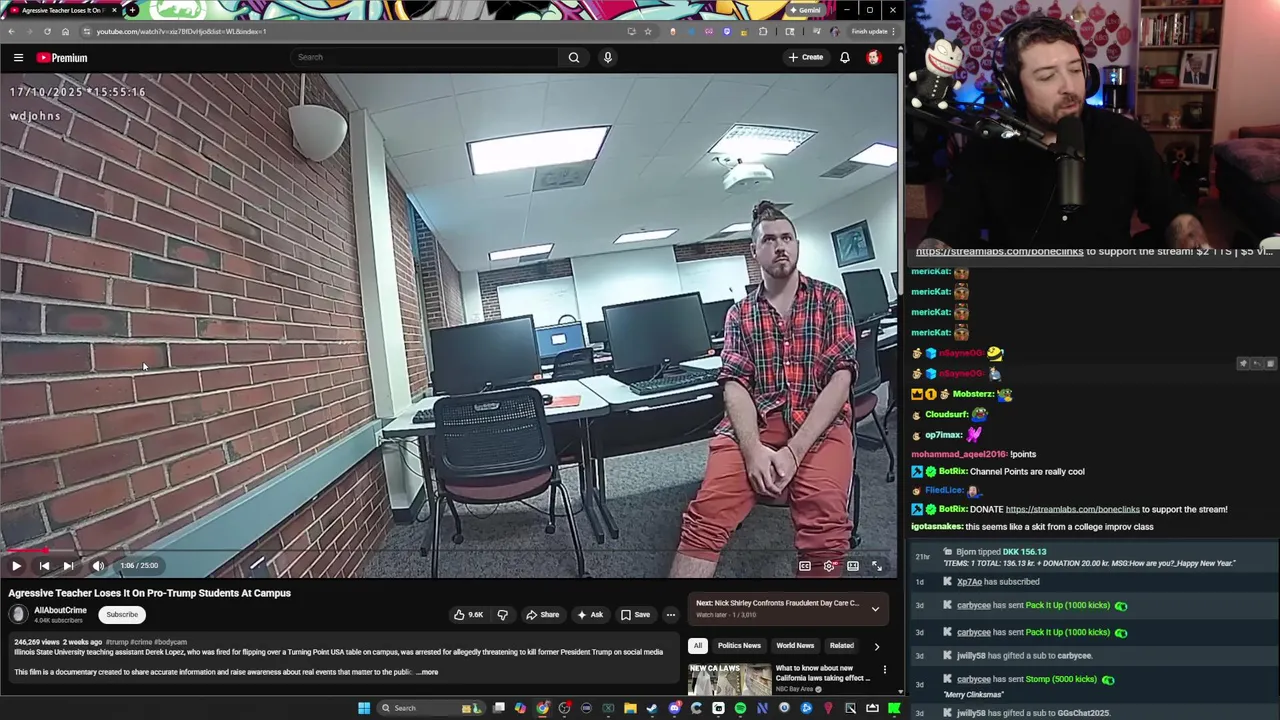
Task: Show more filter chips with arrow
Action: point(877,646)
